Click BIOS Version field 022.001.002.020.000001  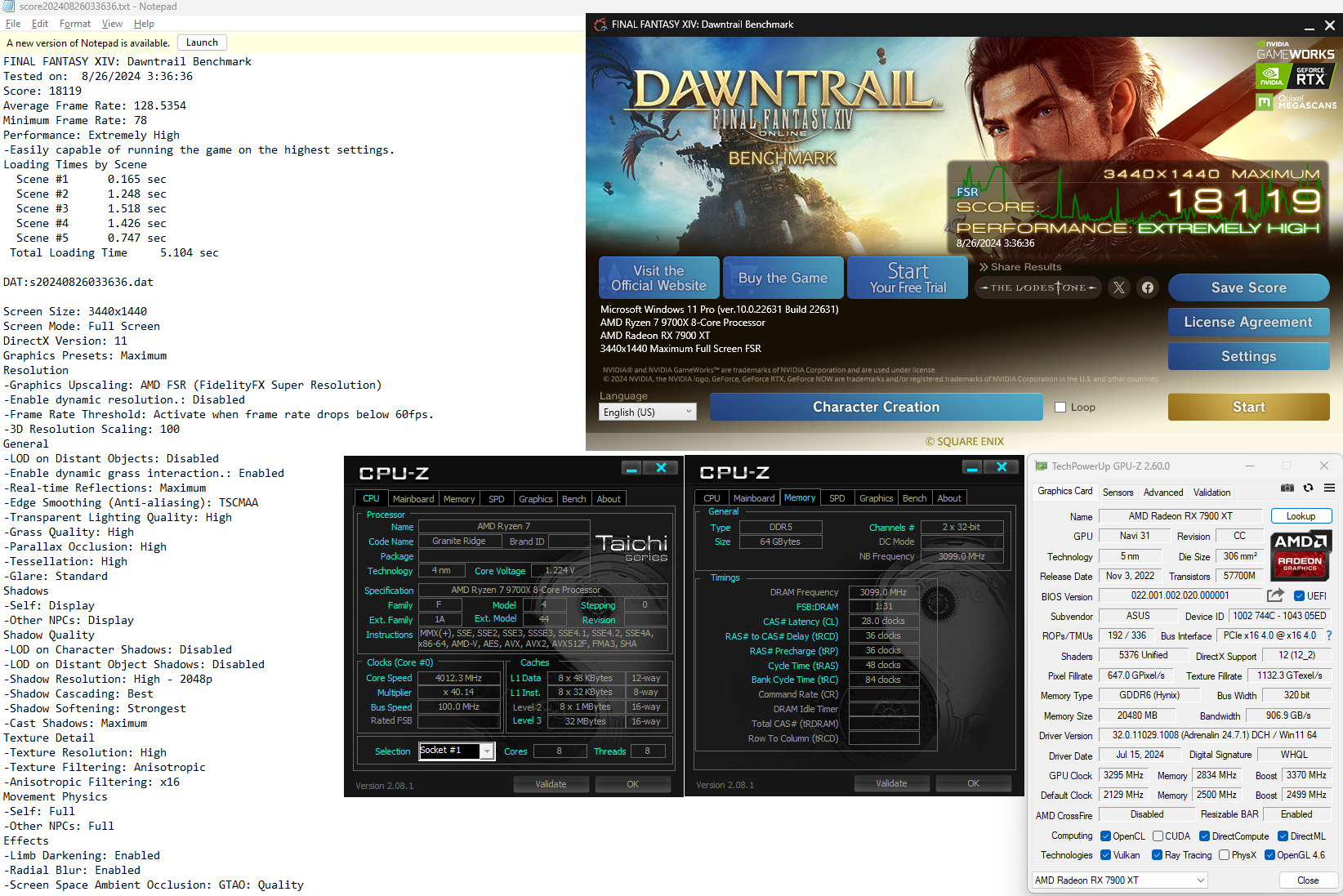pos(1180,595)
